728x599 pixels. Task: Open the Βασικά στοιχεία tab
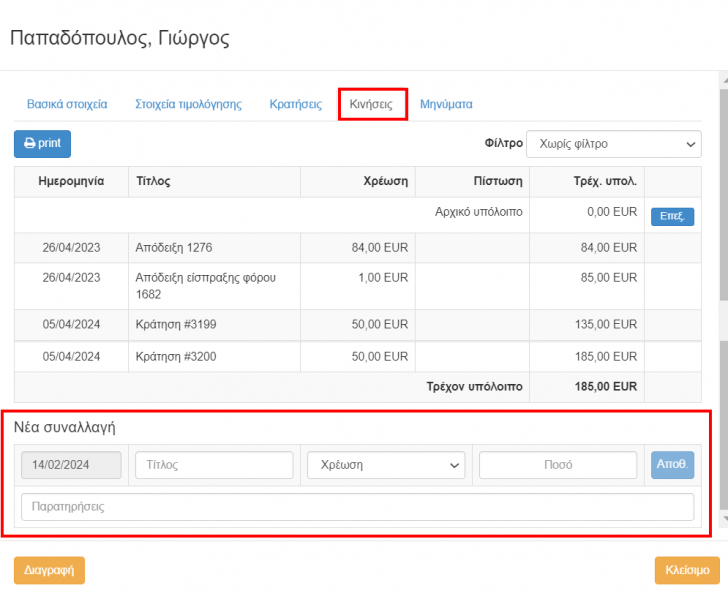(67, 104)
